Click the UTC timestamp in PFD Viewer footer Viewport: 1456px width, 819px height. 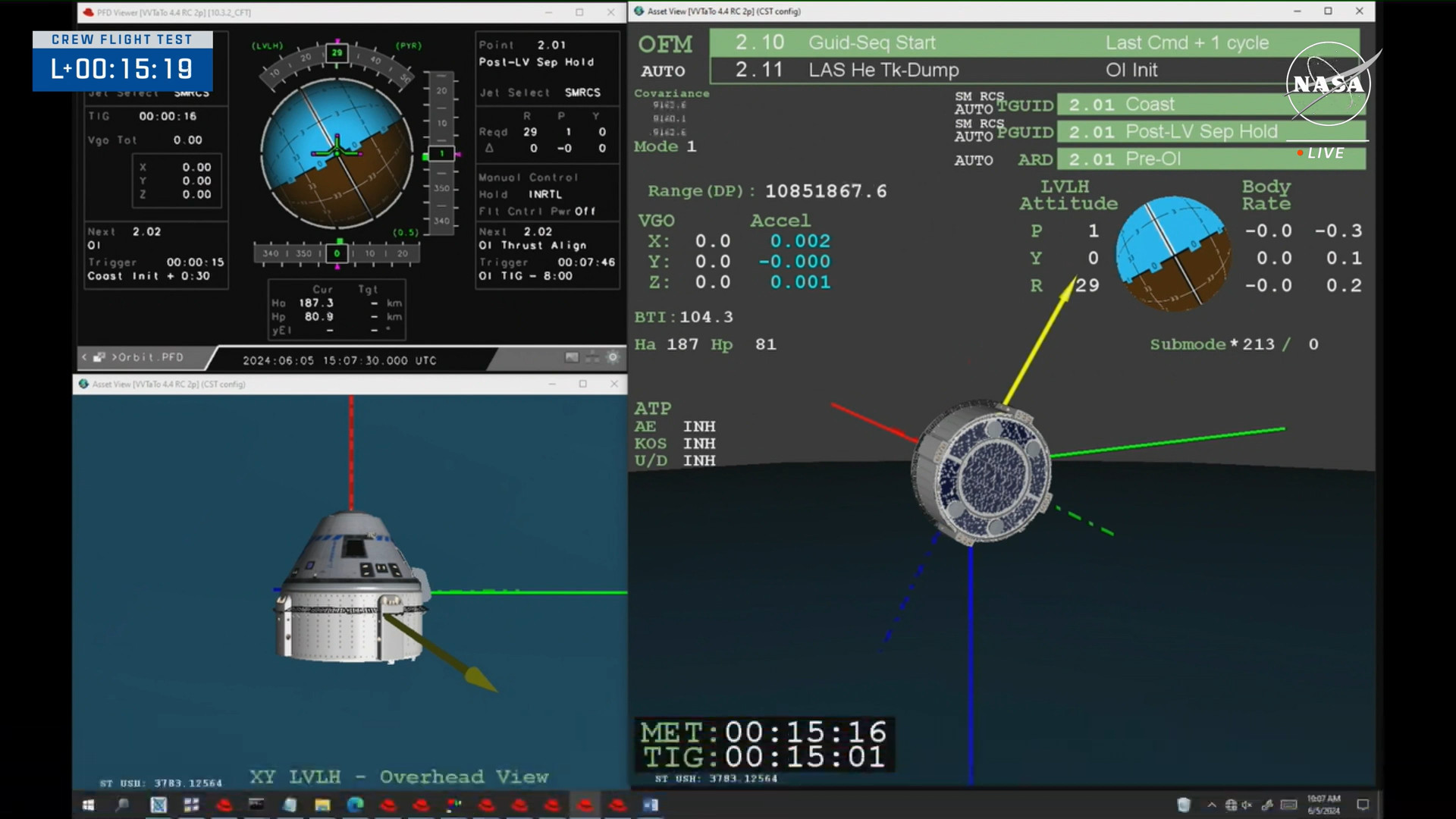[340, 360]
